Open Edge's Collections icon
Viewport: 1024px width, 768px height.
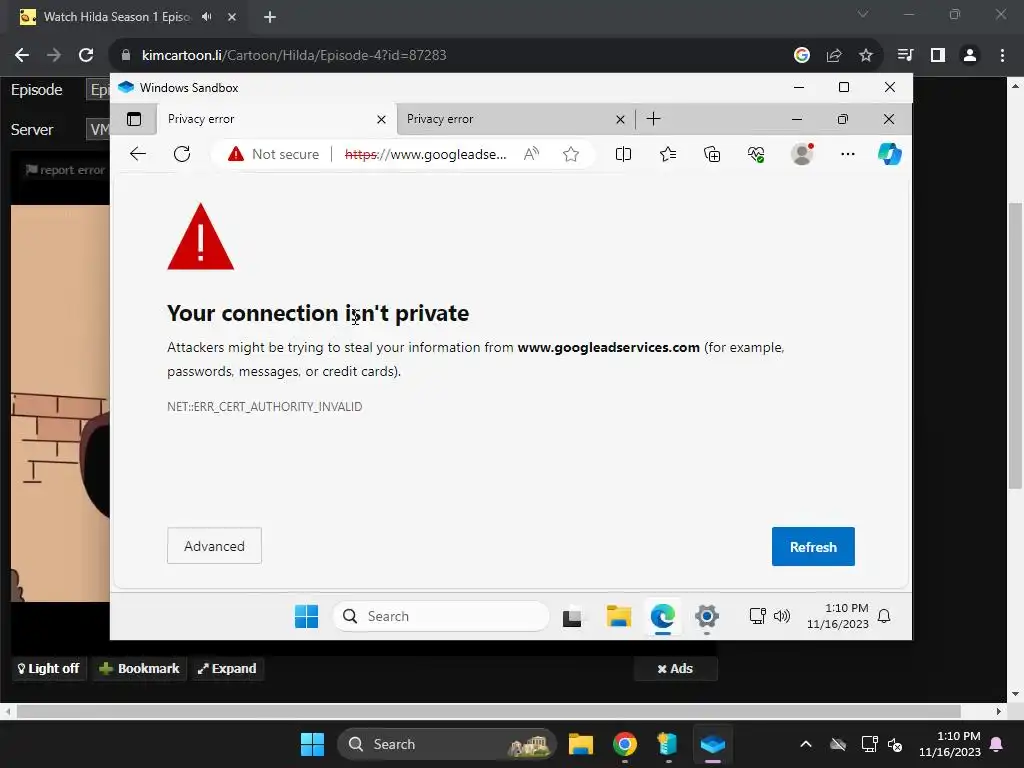(x=712, y=154)
